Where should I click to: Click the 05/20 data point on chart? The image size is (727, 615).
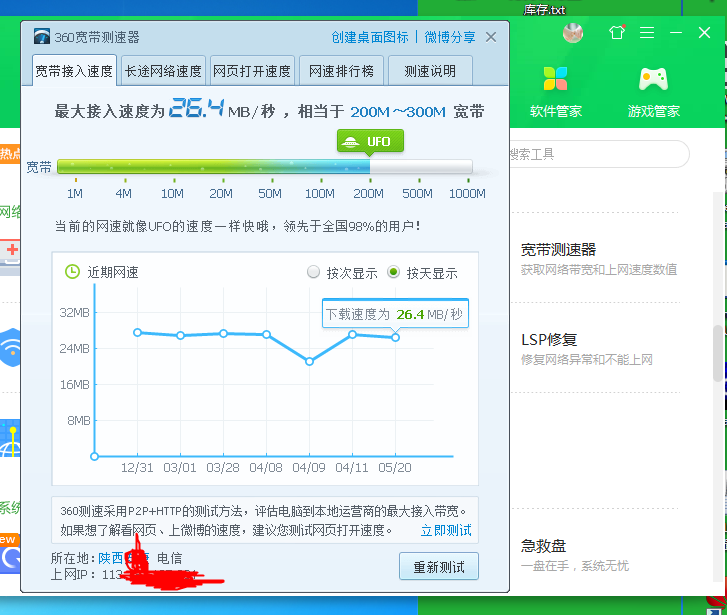[x=395, y=338]
